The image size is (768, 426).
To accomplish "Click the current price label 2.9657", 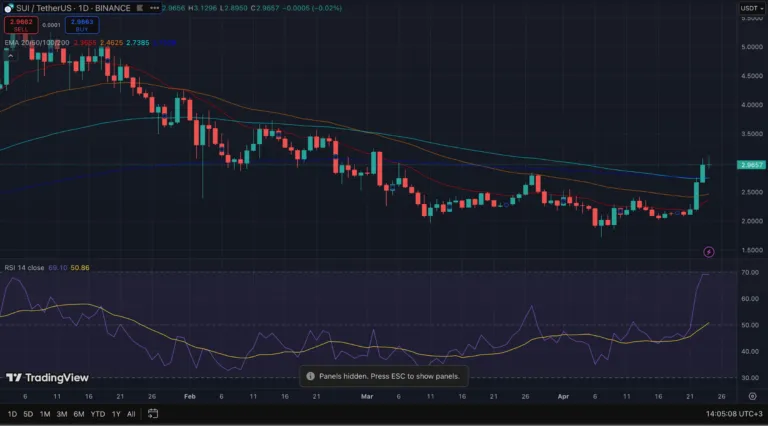I will [x=751, y=165].
